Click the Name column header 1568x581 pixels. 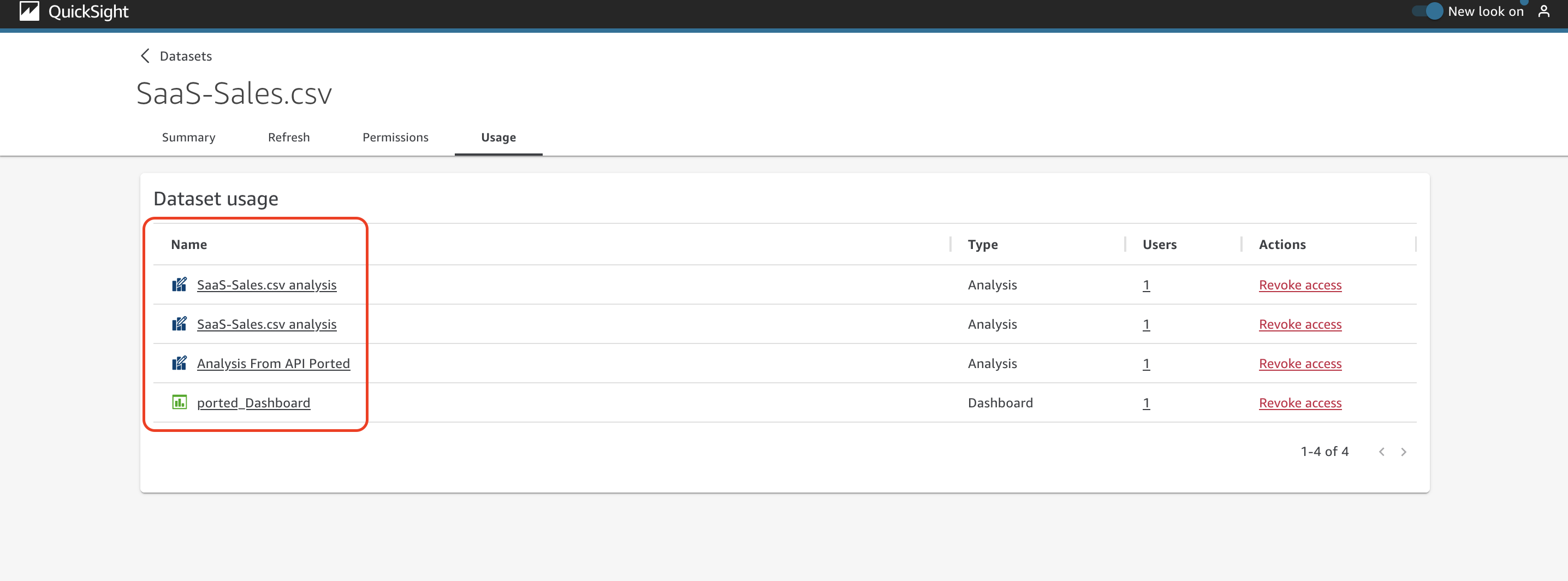click(x=189, y=244)
